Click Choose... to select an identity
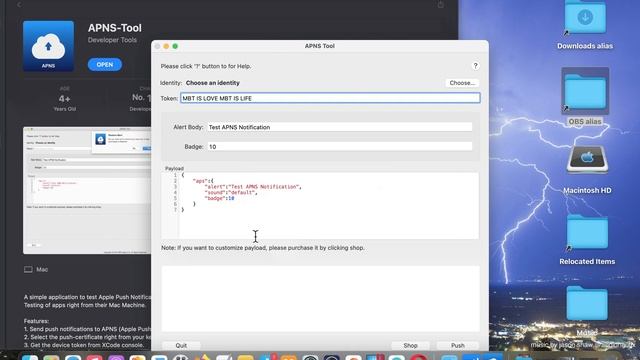This screenshot has width=640, height=360. pos(462,83)
